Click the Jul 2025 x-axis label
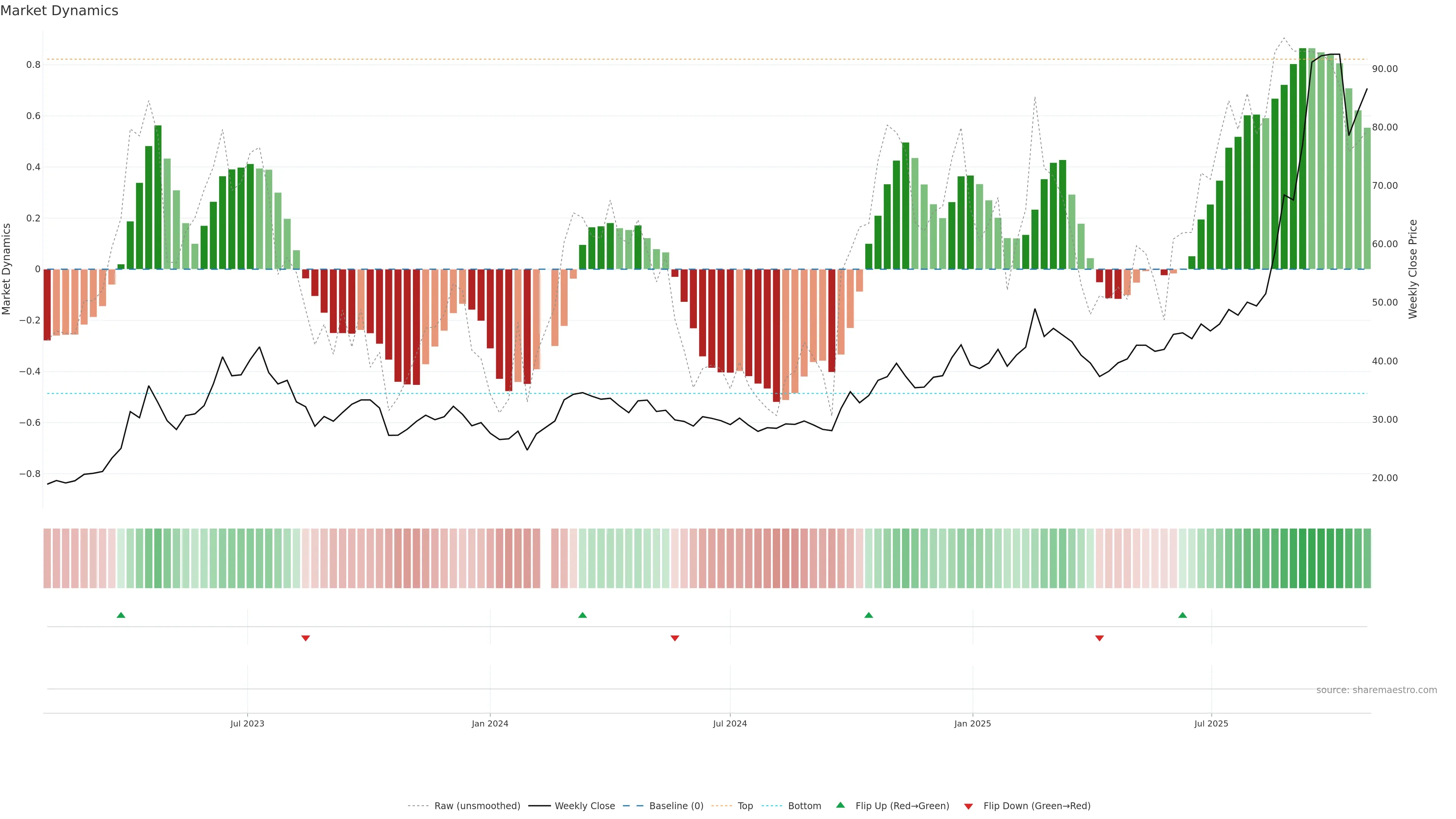This screenshot has height=819, width=1456. pos(1211,723)
